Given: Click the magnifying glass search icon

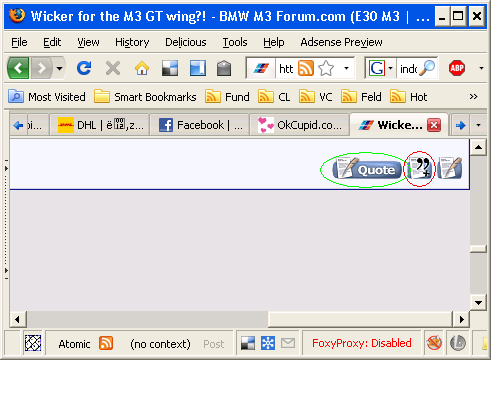Looking at the screenshot, I should pos(428,68).
